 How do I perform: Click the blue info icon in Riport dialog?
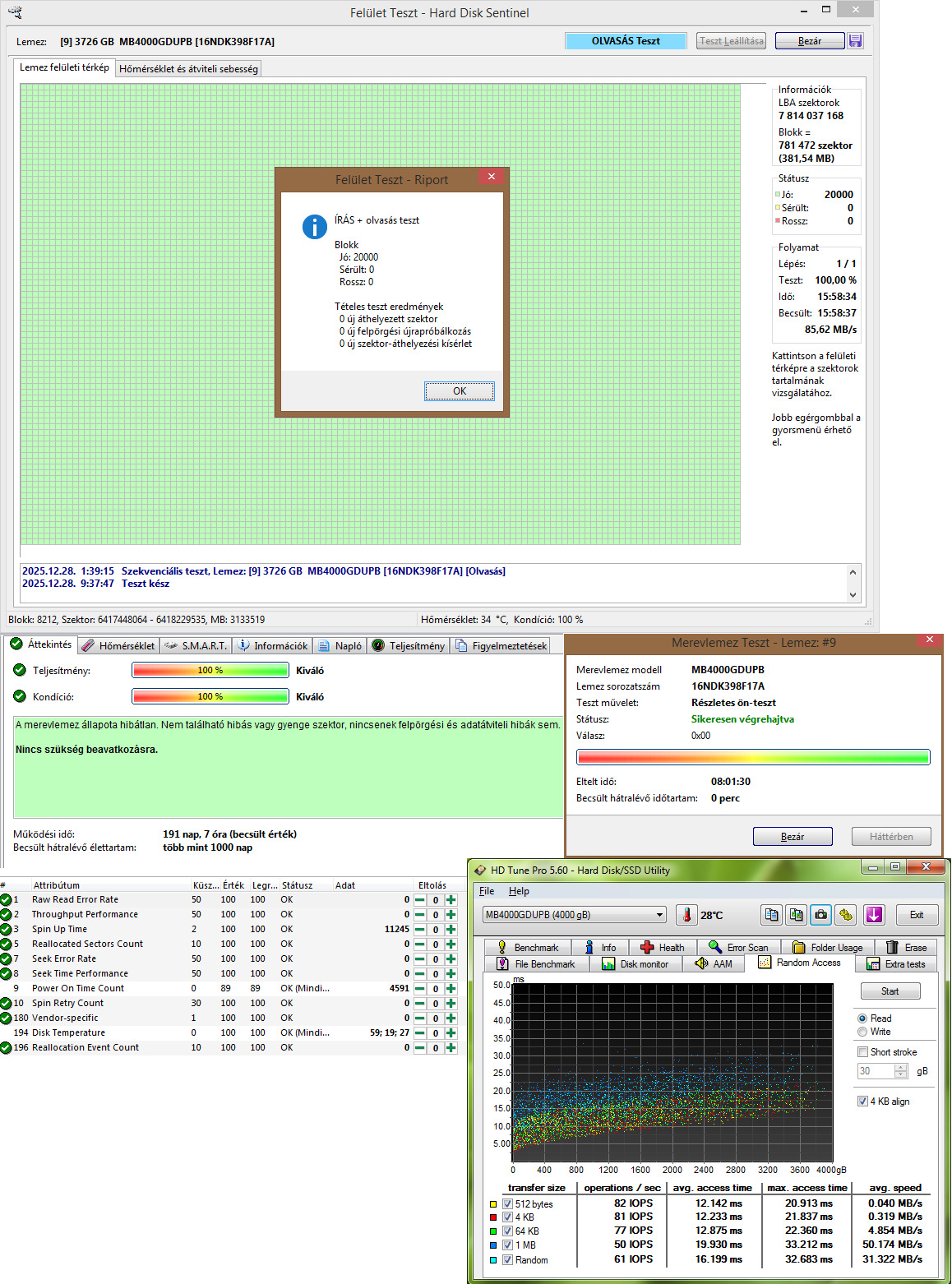tap(315, 227)
